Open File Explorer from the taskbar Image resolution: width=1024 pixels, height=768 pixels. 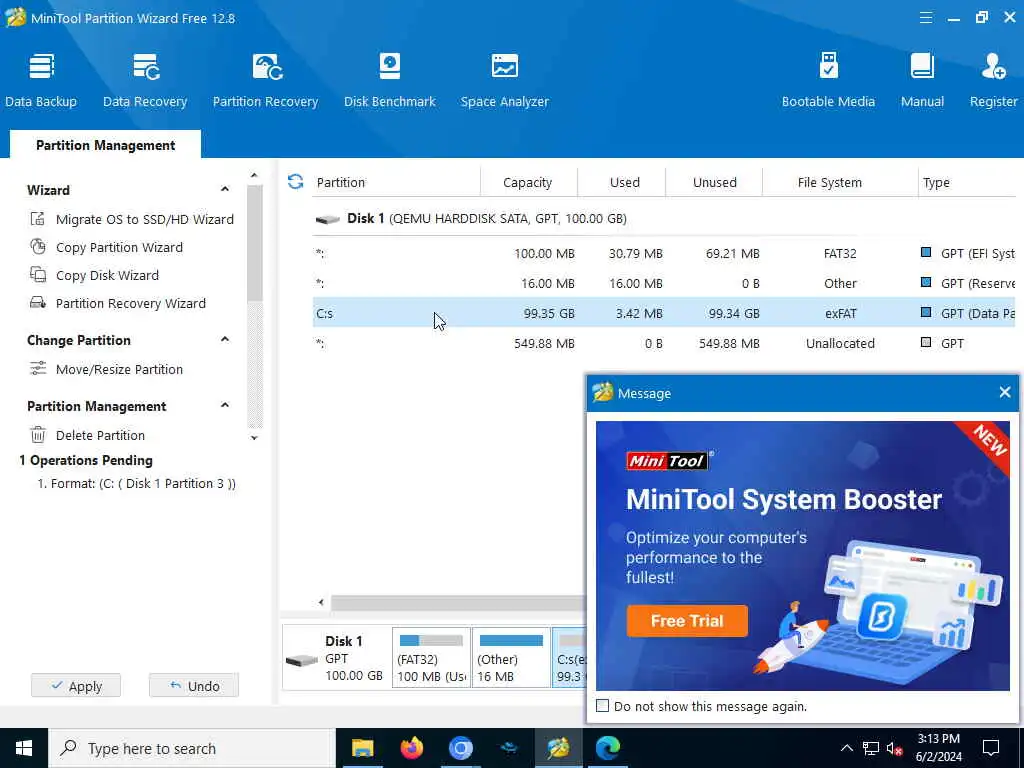(x=362, y=748)
